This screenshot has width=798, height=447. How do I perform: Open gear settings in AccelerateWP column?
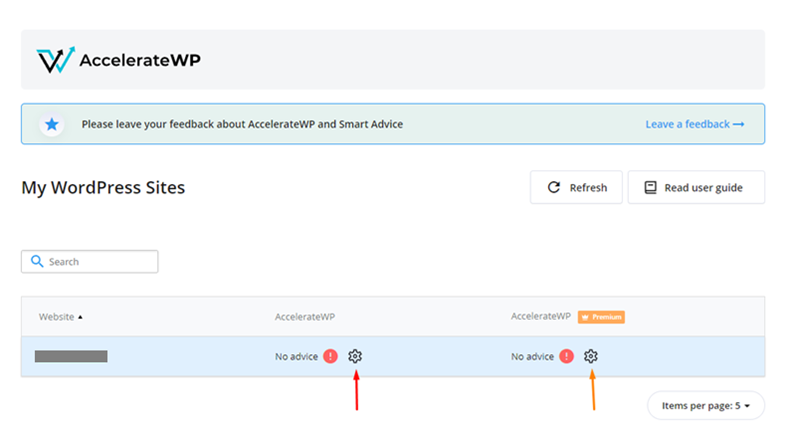pyautogui.click(x=355, y=356)
